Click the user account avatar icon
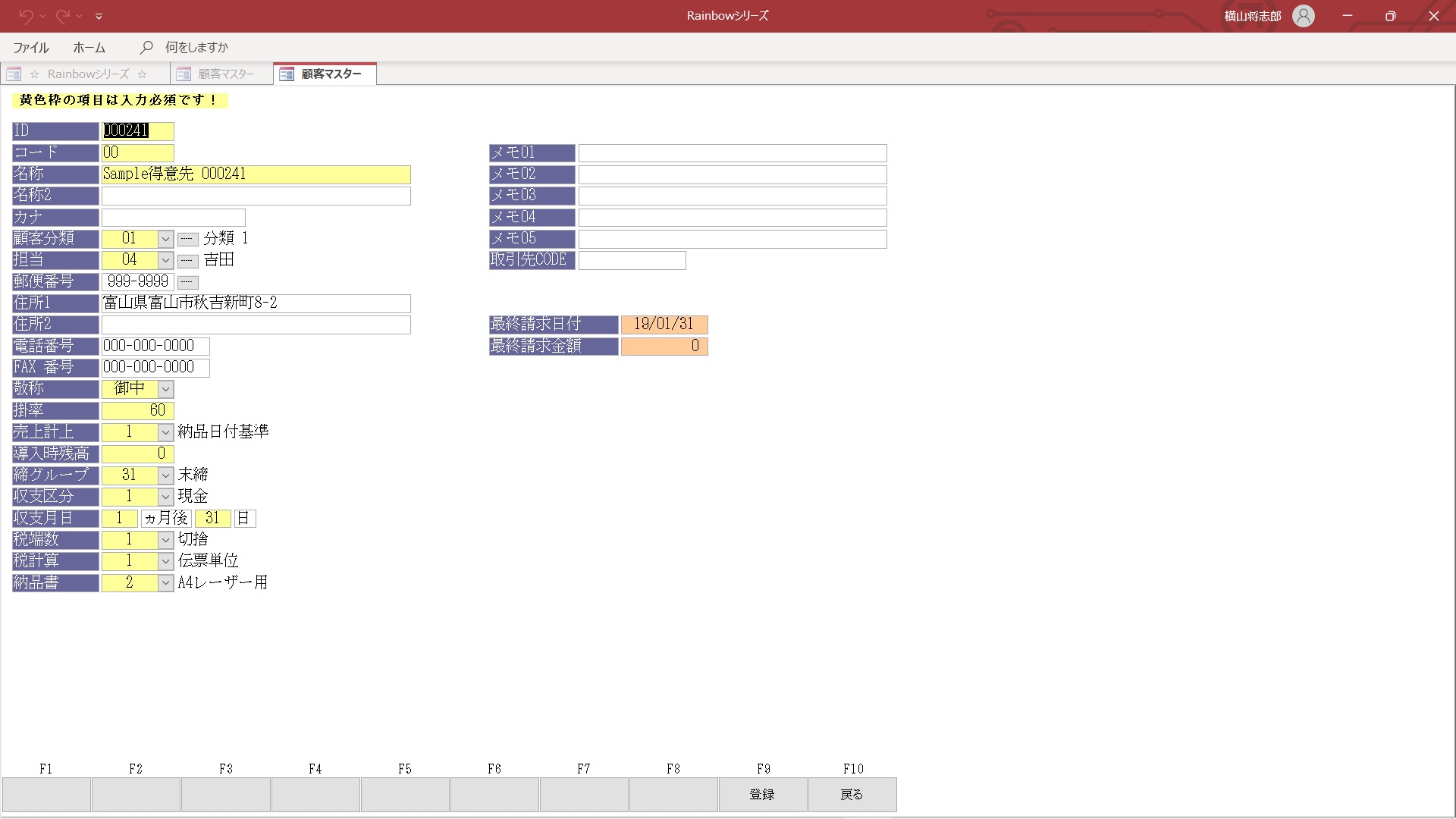This screenshot has height=819, width=1456. tap(1303, 16)
